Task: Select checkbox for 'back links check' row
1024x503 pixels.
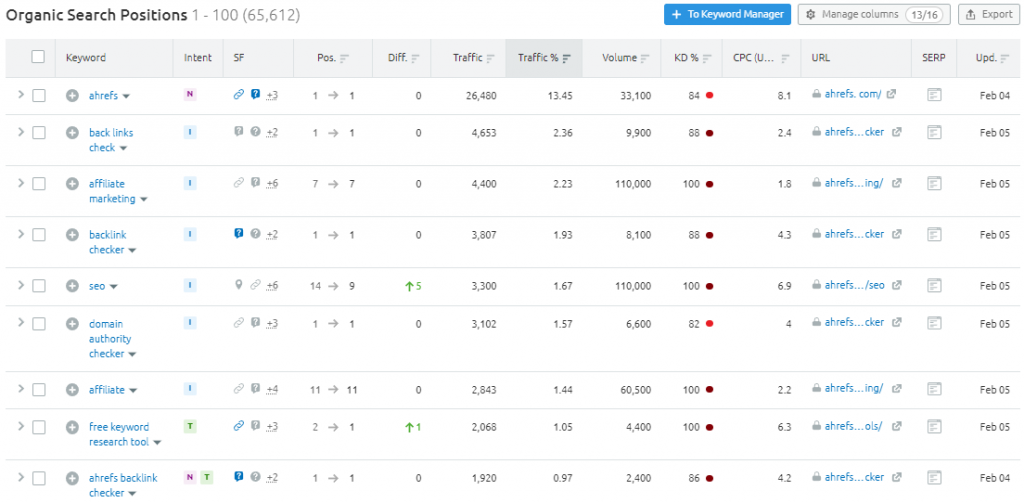Action: click(x=39, y=133)
